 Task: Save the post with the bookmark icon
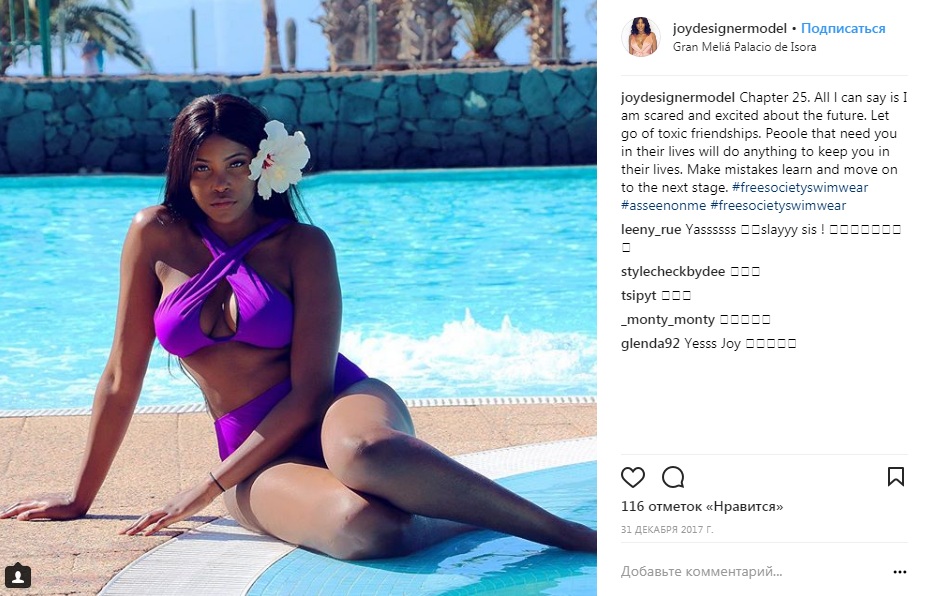click(895, 476)
